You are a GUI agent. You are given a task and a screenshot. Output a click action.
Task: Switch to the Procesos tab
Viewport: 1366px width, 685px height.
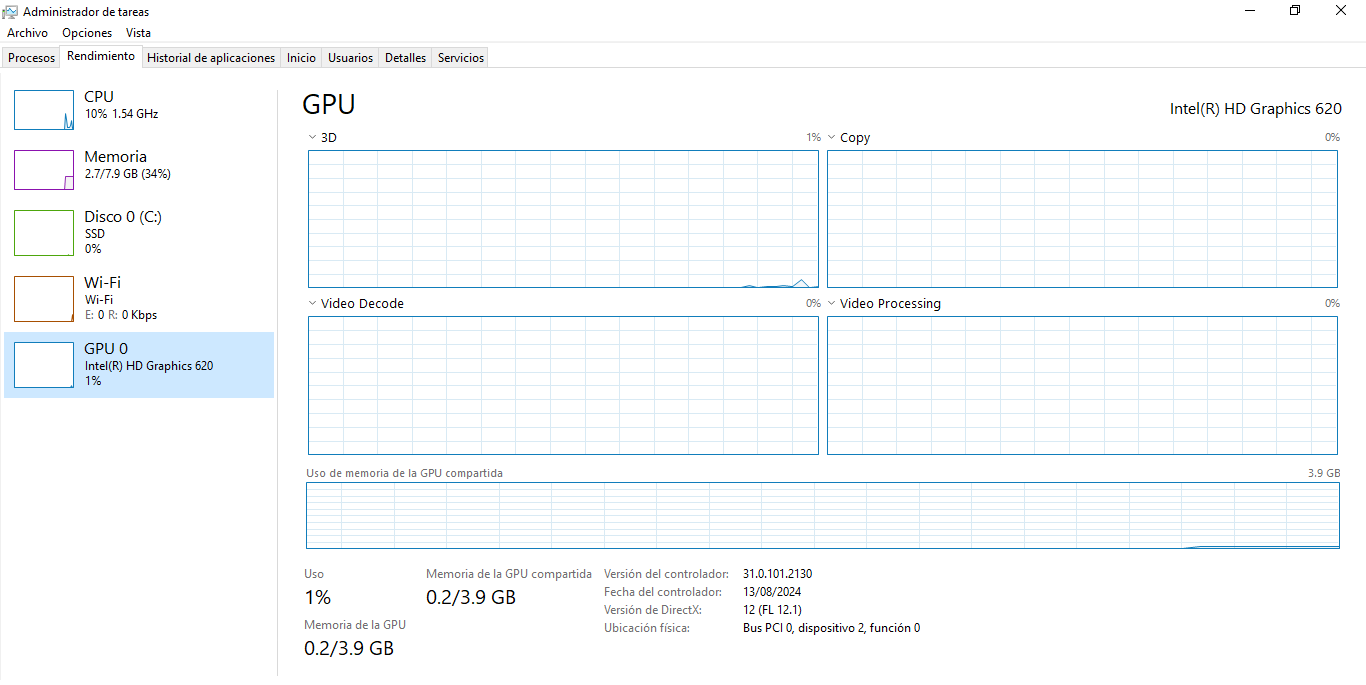tap(32, 58)
